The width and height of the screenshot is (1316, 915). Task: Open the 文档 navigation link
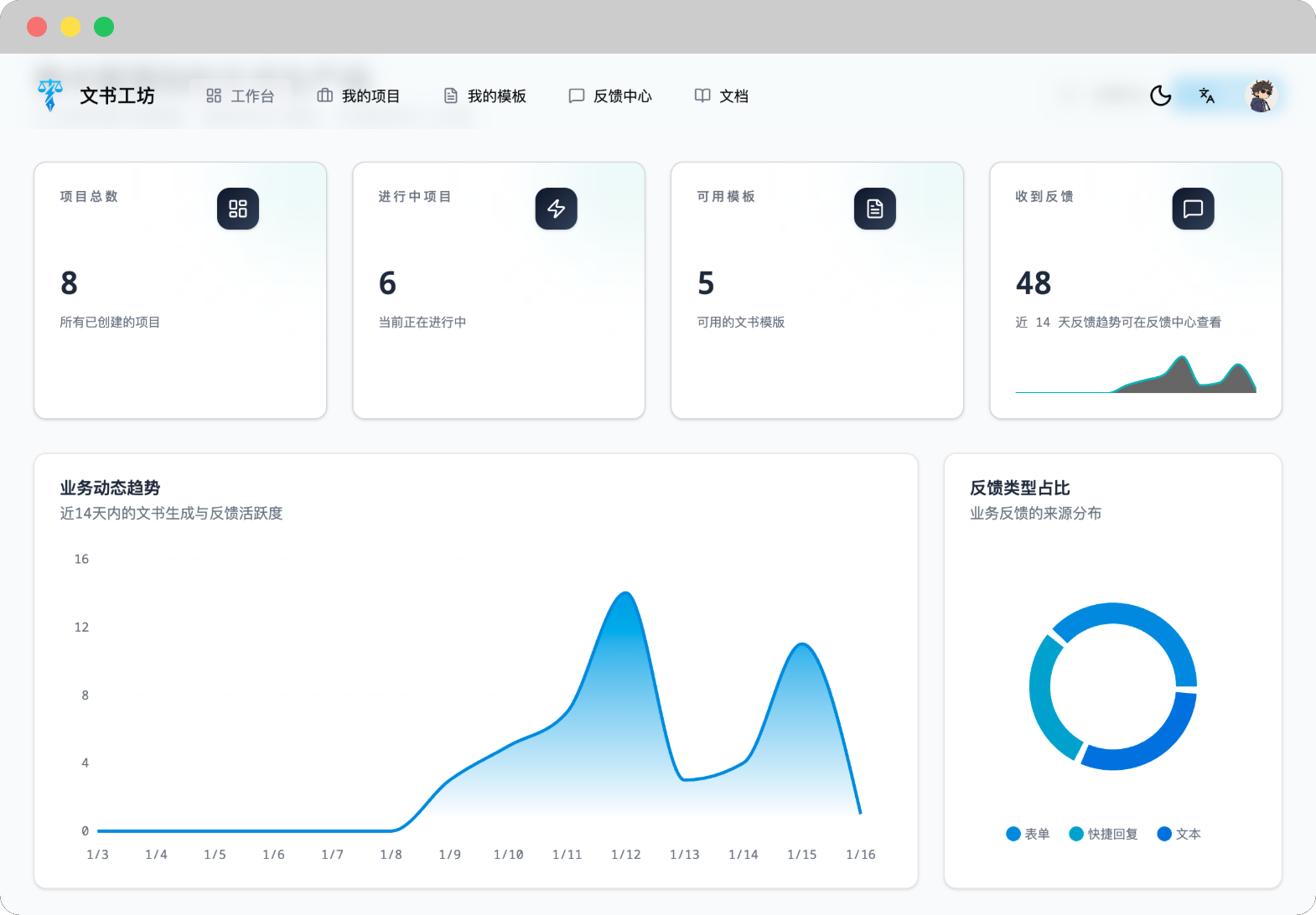722,96
